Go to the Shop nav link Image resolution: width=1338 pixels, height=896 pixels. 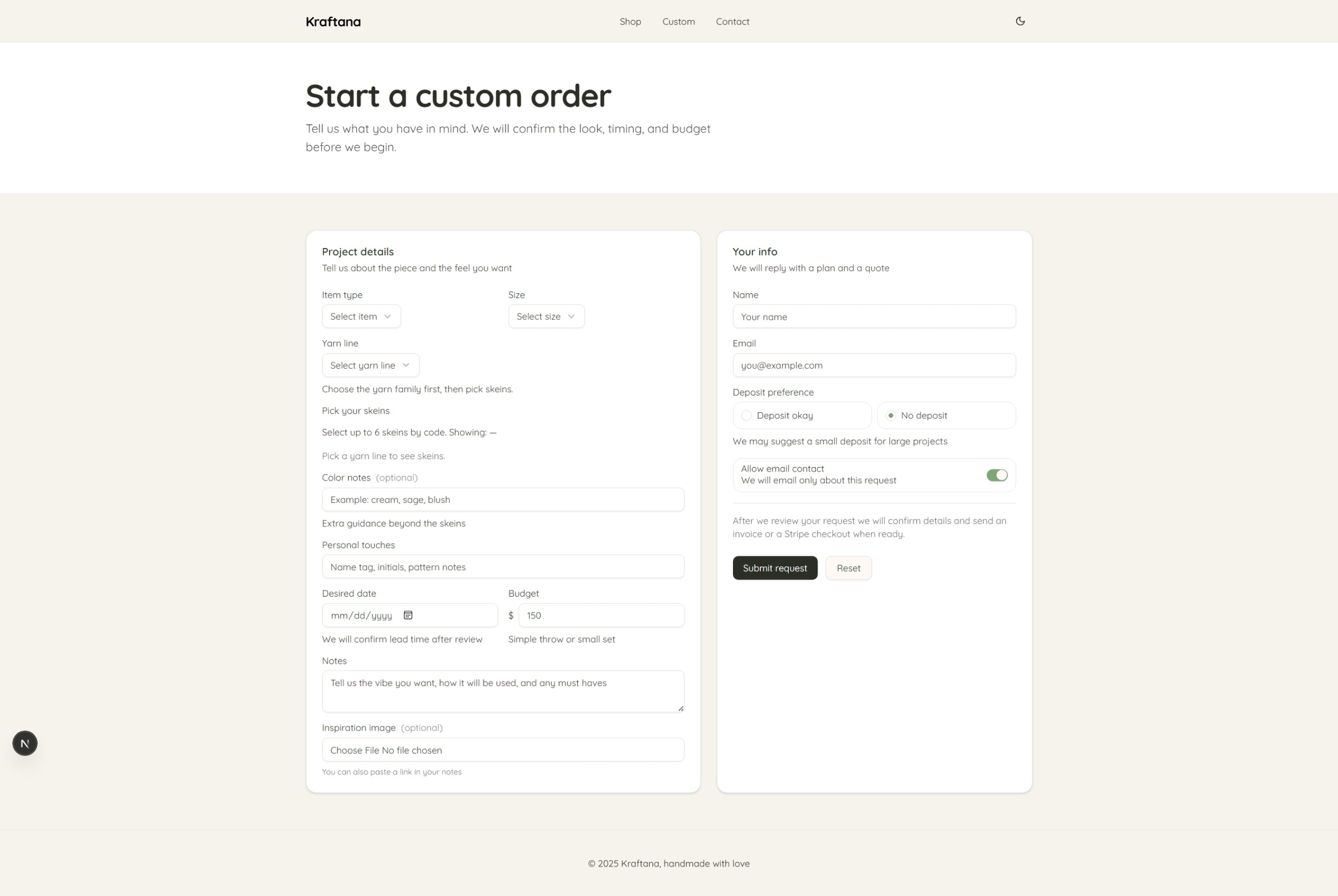(630, 22)
